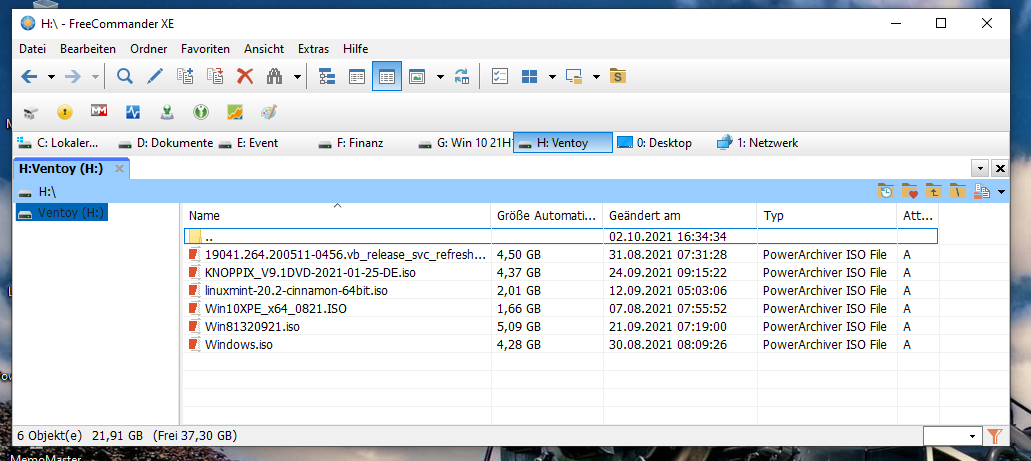This screenshot has height=461, width=1031.
Task: Click the four-squares layout icon
Action: pos(530,76)
